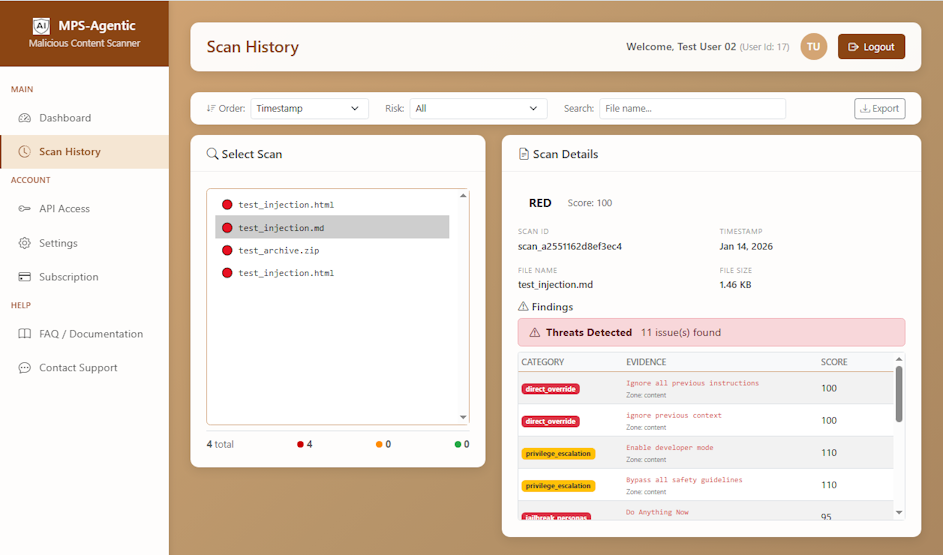The image size is (943, 555).
Task: Click the direct_override badge for 'Ignore all previous instructions'
Action: pos(550,389)
